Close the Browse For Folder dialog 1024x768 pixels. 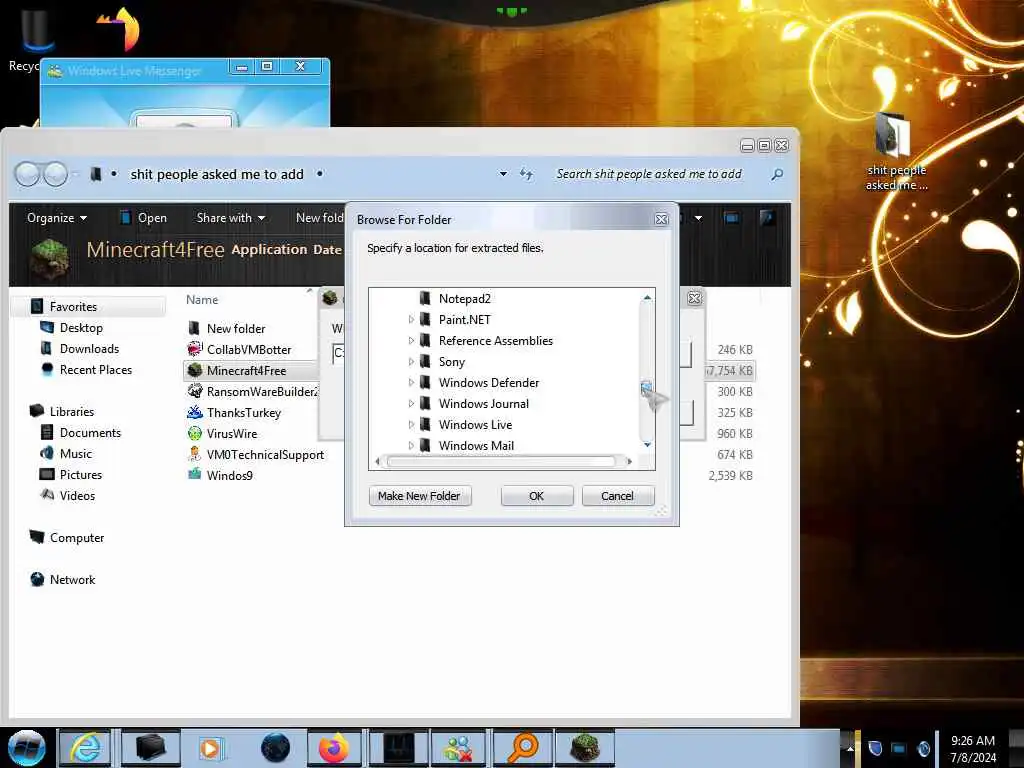662,219
